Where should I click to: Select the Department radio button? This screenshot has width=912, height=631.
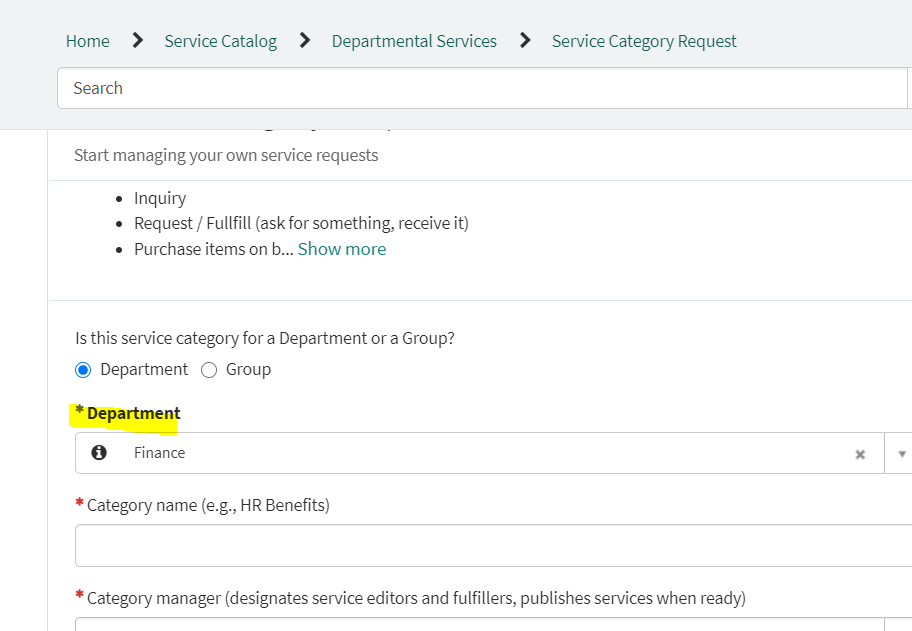[83, 370]
